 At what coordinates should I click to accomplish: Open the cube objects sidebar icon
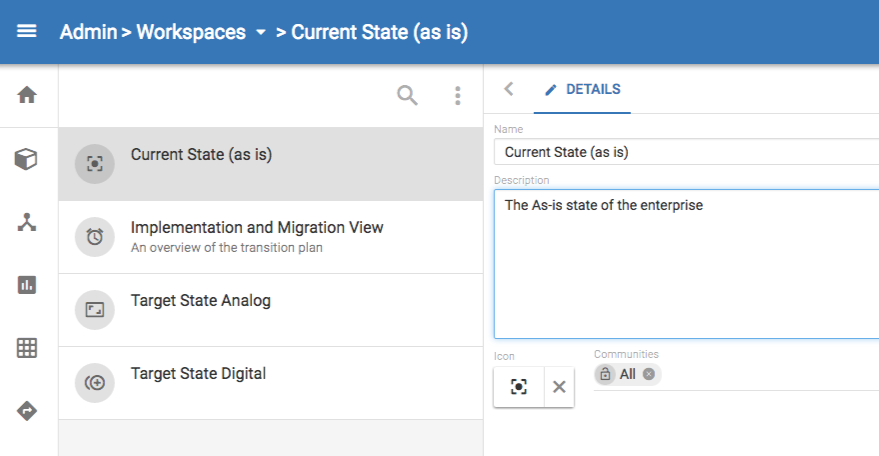27,159
